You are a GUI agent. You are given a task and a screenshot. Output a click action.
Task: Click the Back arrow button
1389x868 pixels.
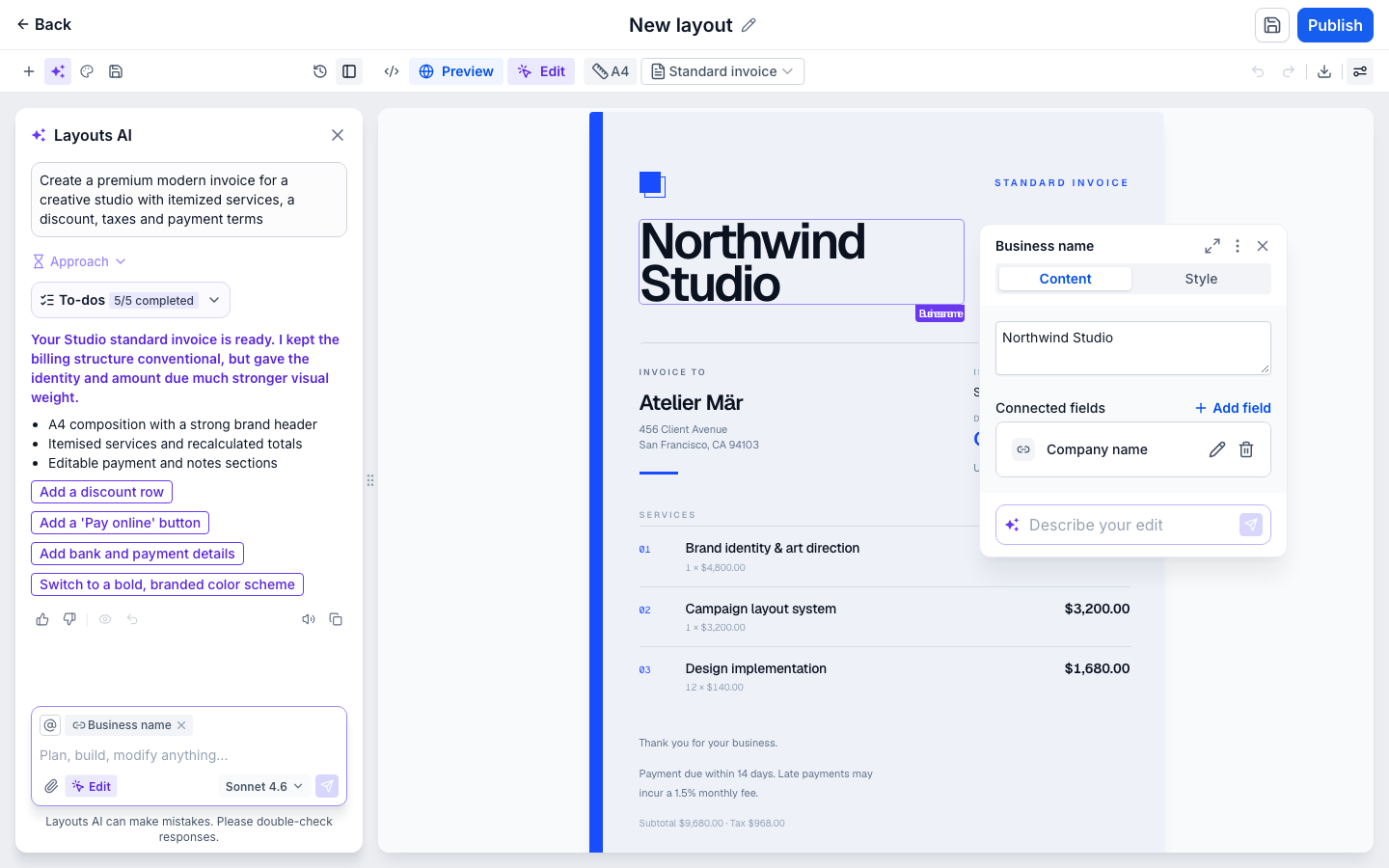point(43,24)
